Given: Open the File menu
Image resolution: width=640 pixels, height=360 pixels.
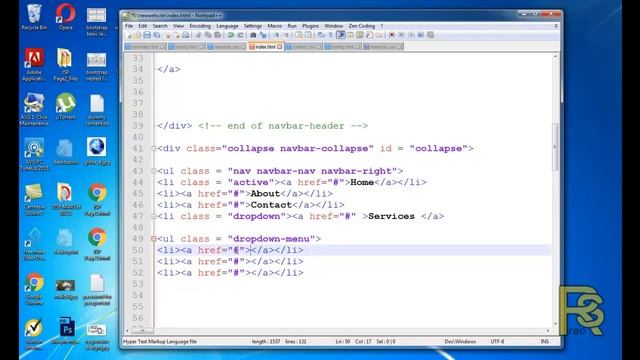Looking at the screenshot, I should coord(129,26).
